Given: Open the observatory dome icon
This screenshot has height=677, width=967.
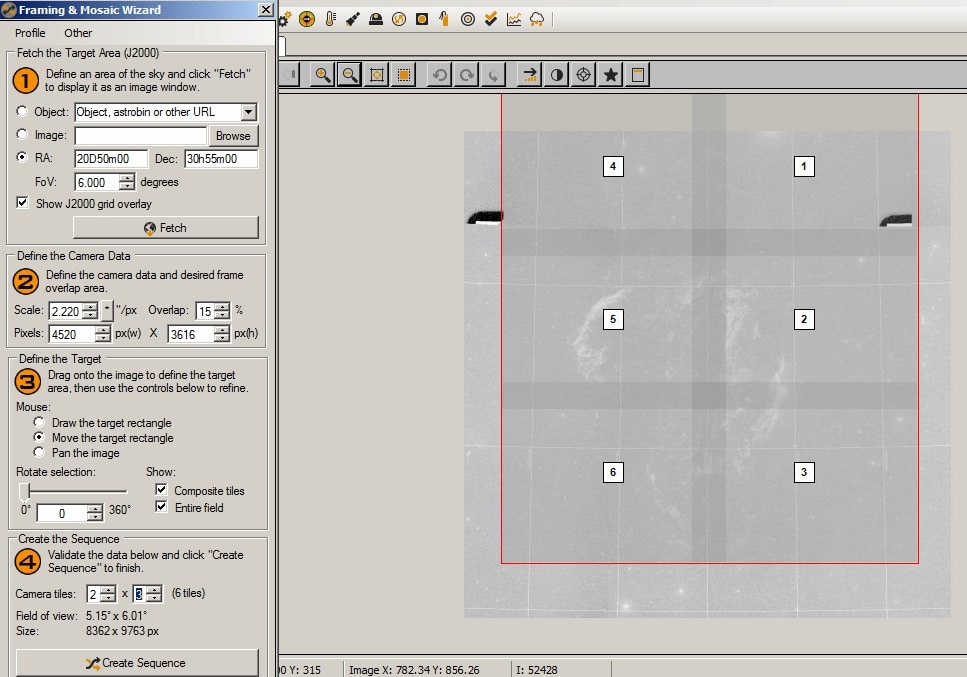Looking at the screenshot, I should pos(376,19).
